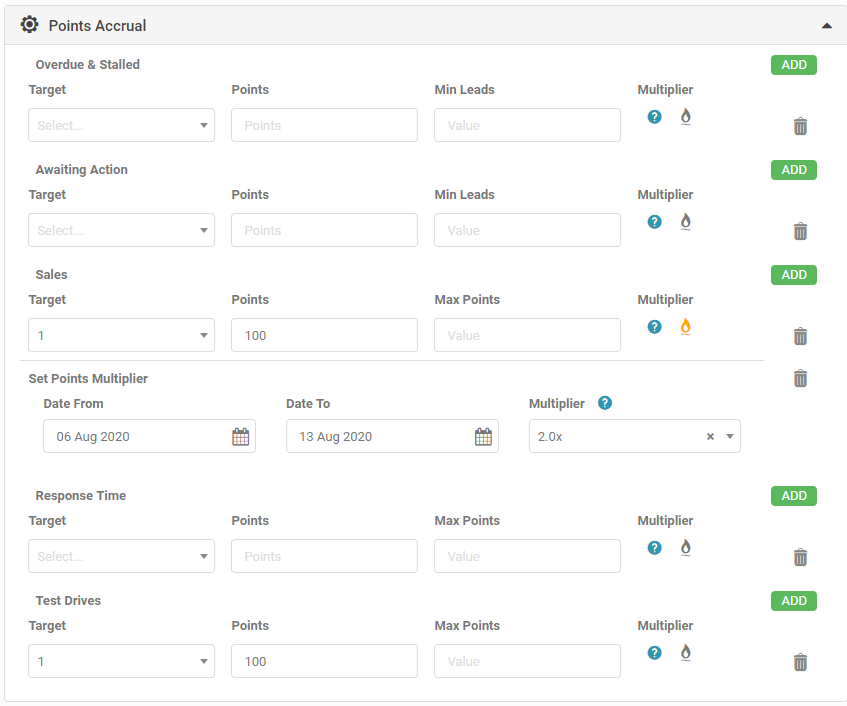Click the help icon in Awaiting Action row

point(654,221)
